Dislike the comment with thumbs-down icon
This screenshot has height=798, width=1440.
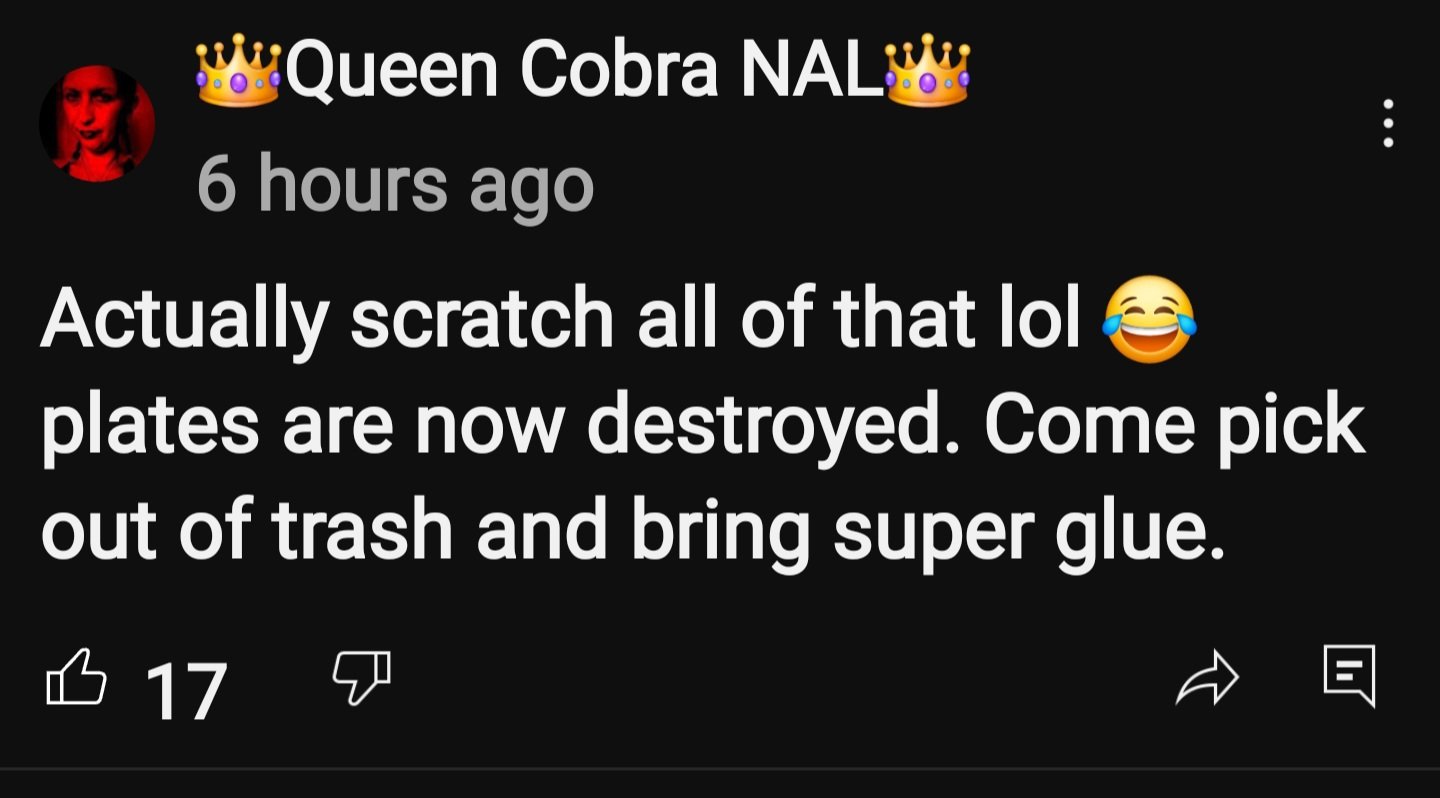(x=360, y=678)
